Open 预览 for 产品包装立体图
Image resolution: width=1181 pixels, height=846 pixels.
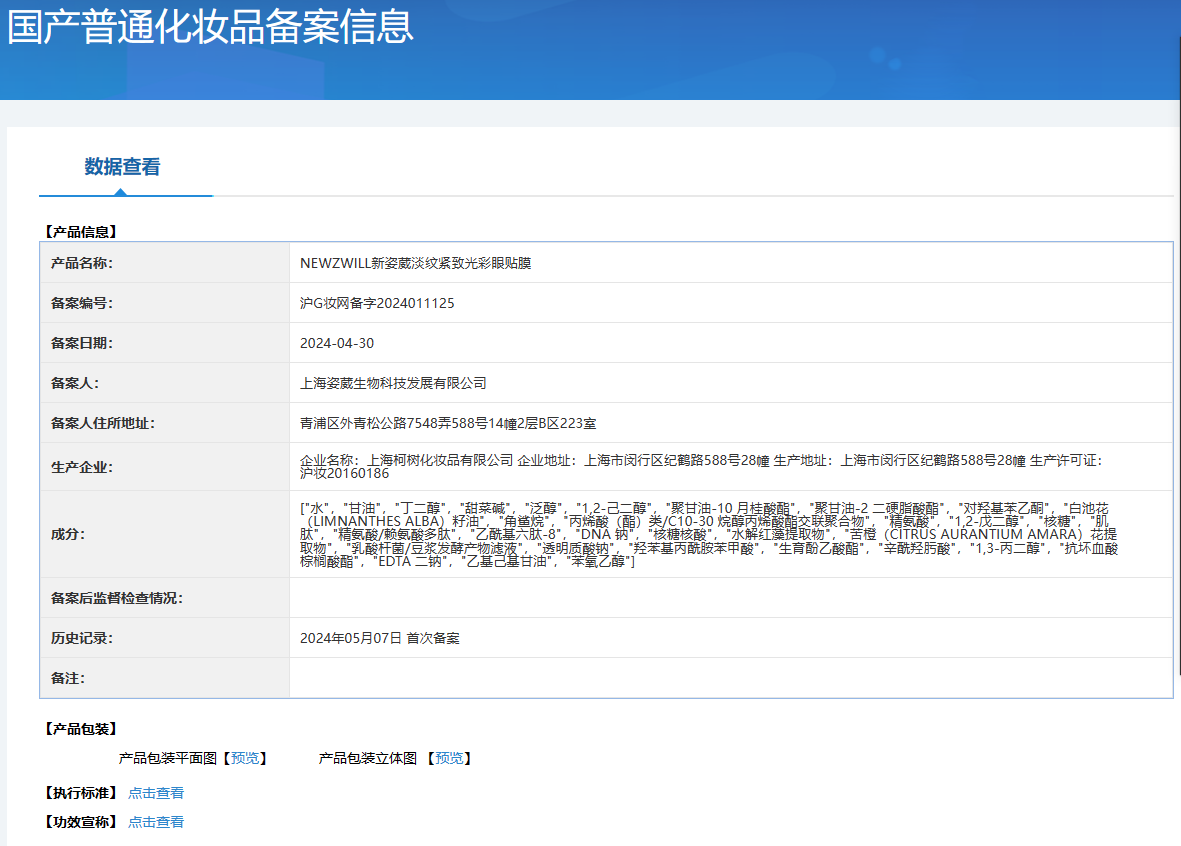coord(450,757)
